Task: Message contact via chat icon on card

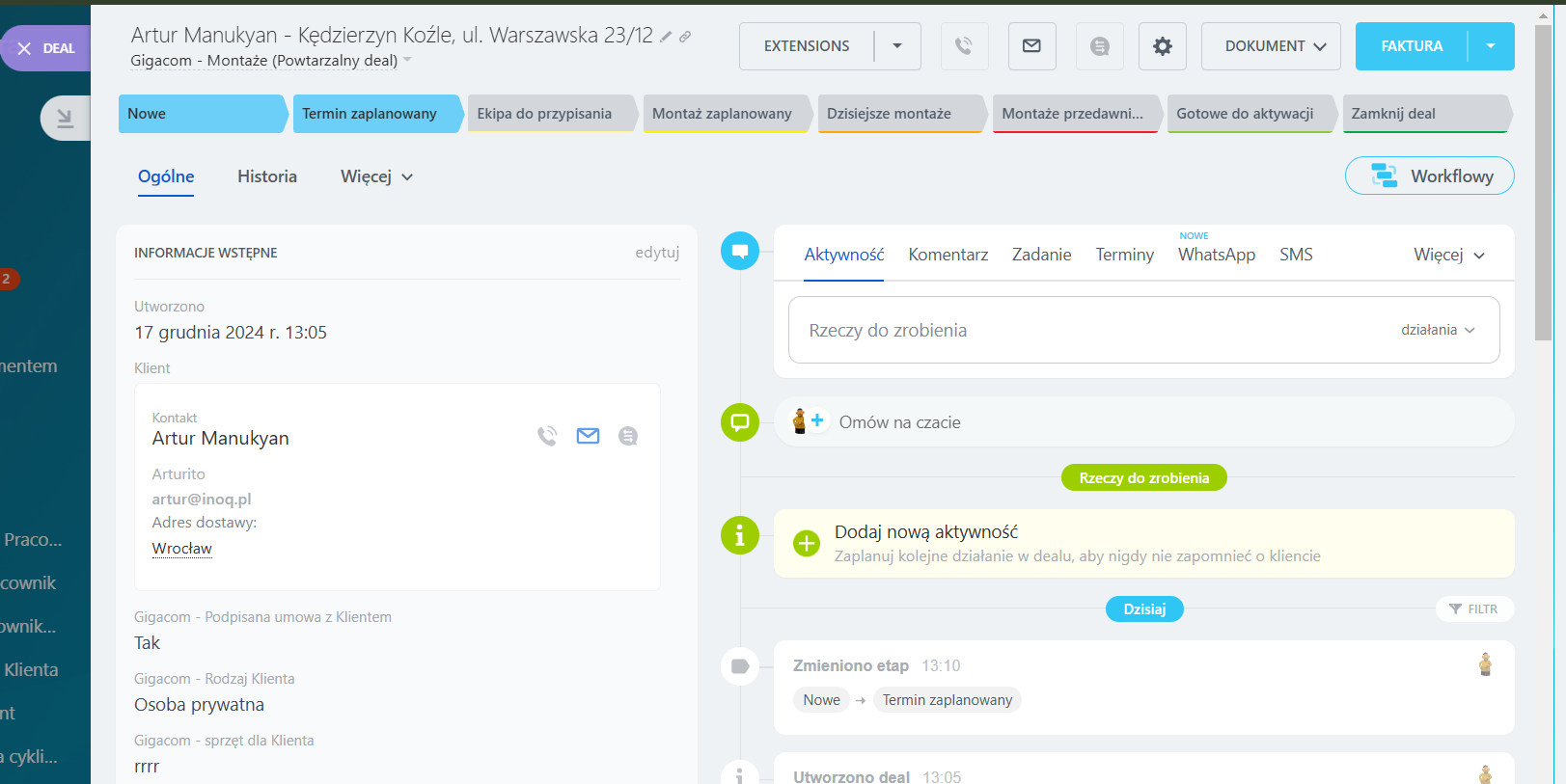Action: pyautogui.click(x=628, y=436)
